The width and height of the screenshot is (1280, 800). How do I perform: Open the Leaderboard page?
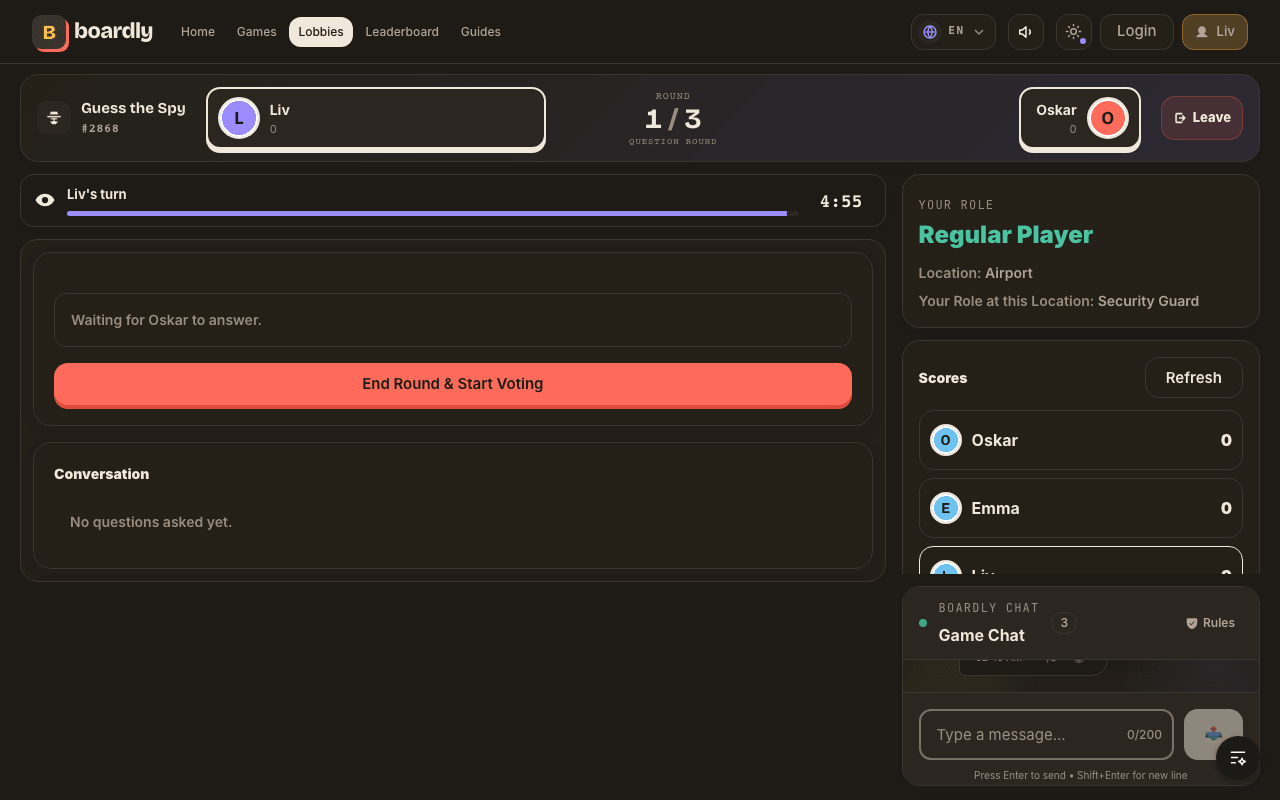click(x=402, y=32)
